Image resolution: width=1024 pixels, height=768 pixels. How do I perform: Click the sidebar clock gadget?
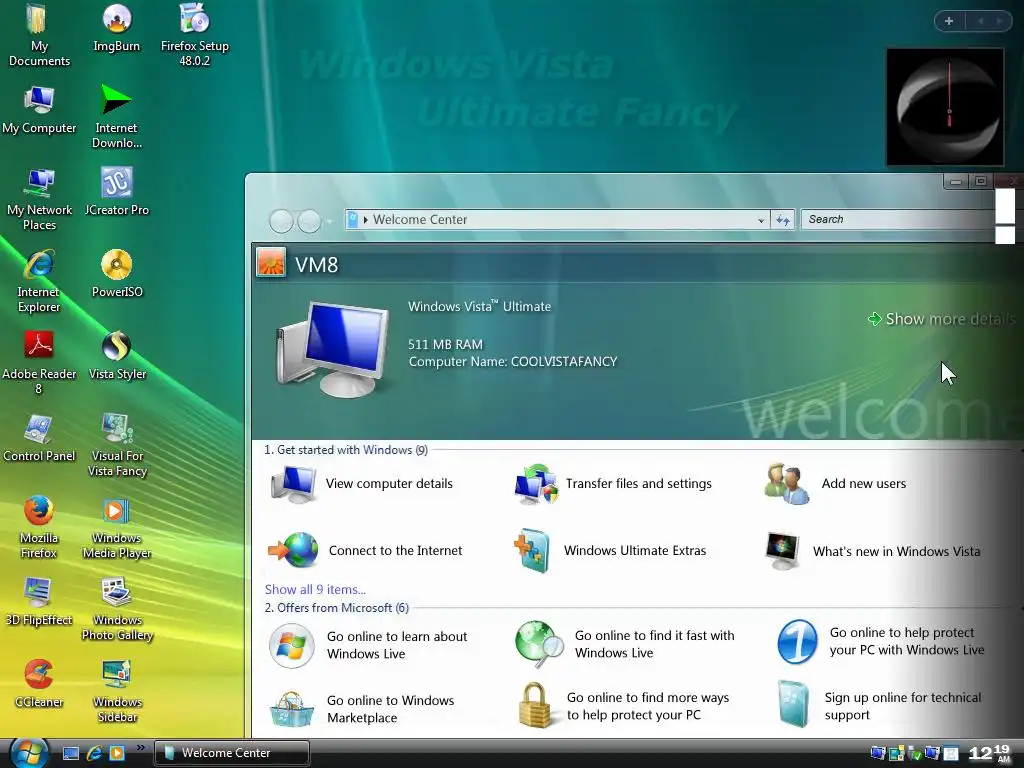(x=944, y=106)
